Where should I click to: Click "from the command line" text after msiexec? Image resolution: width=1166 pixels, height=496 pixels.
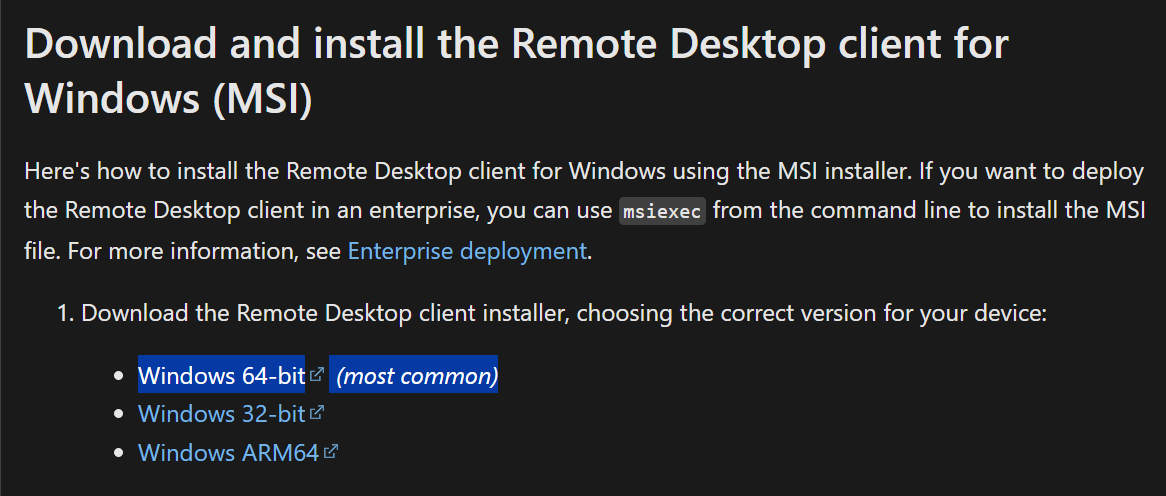click(x=812, y=211)
